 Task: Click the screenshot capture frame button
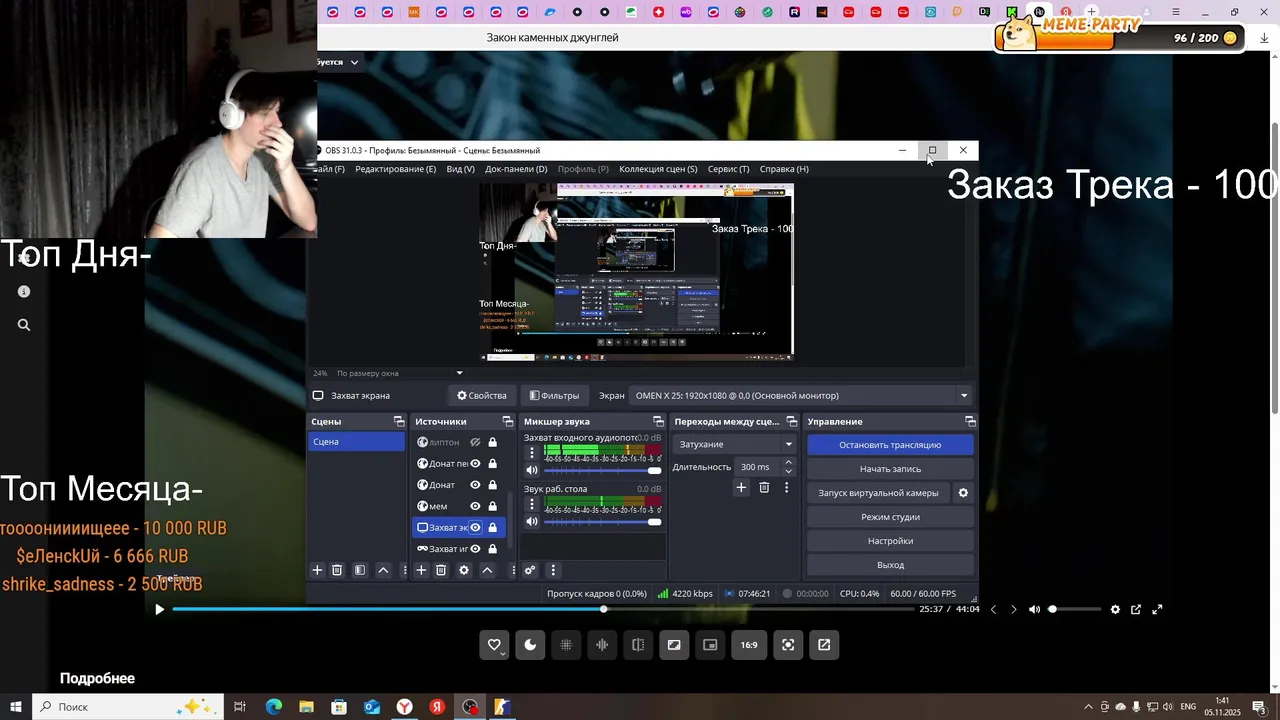pyautogui.click(x=788, y=645)
